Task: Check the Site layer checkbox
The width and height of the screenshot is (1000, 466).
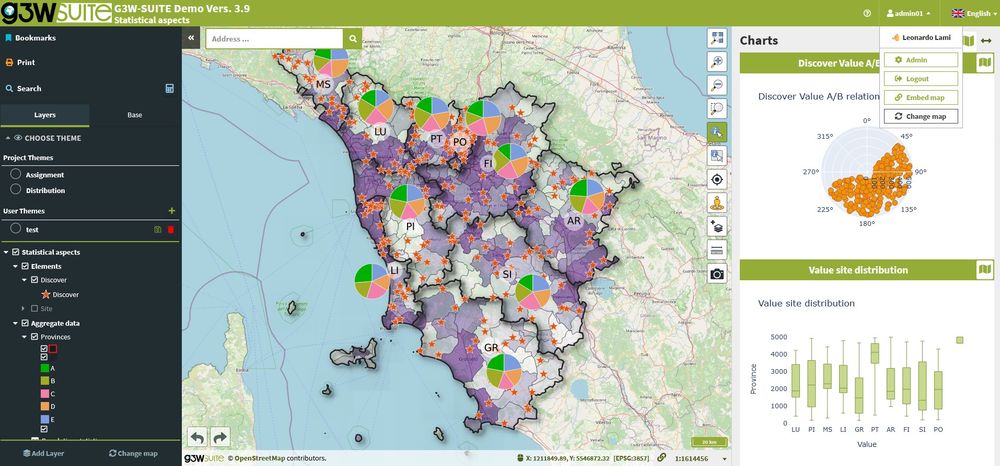Action: pyautogui.click(x=34, y=309)
